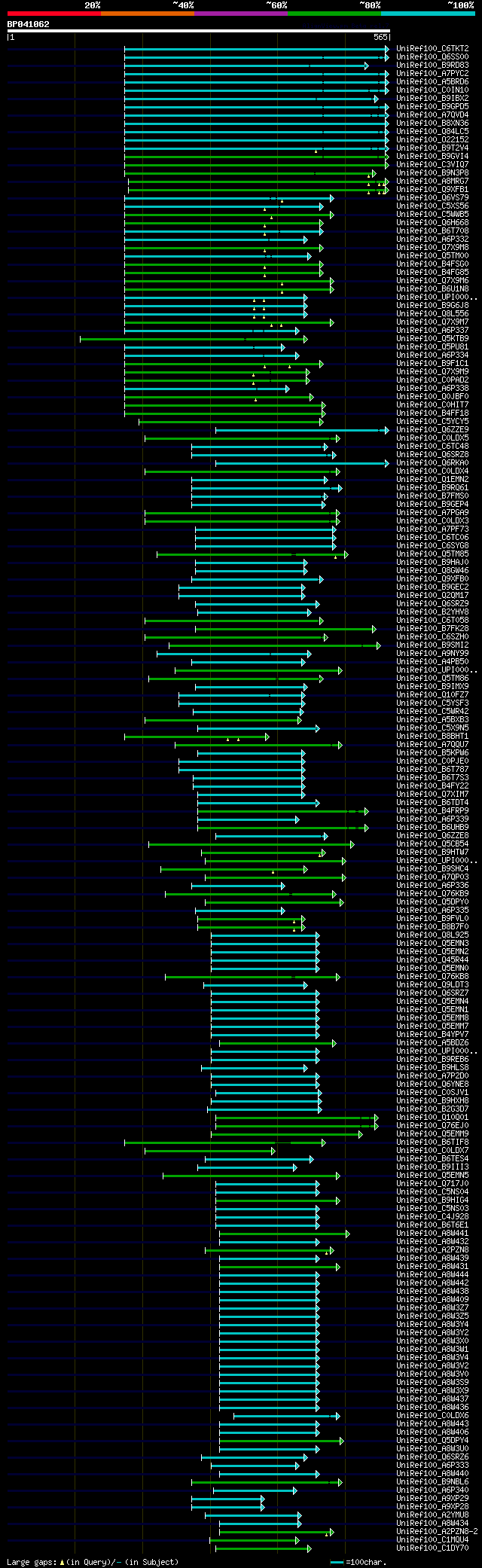The image size is (482, 1568).
Task: Select the UniRef100_Q5KTB9 label
Action: pyautogui.click(x=432, y=338)
